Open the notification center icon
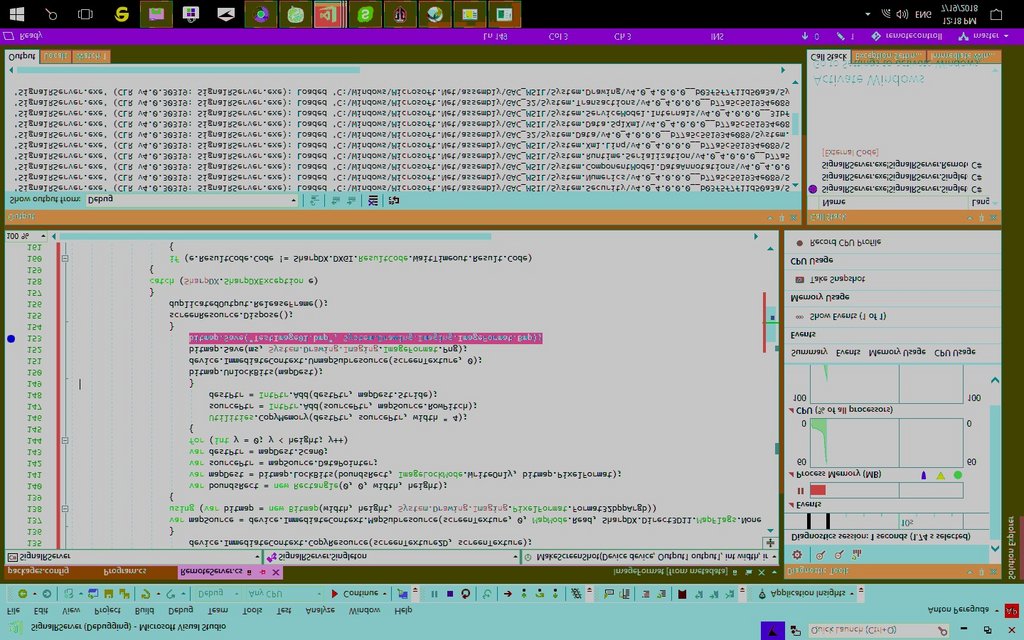Image resolution: width=1024 pixels, height=640 pixels. point(996,14)
